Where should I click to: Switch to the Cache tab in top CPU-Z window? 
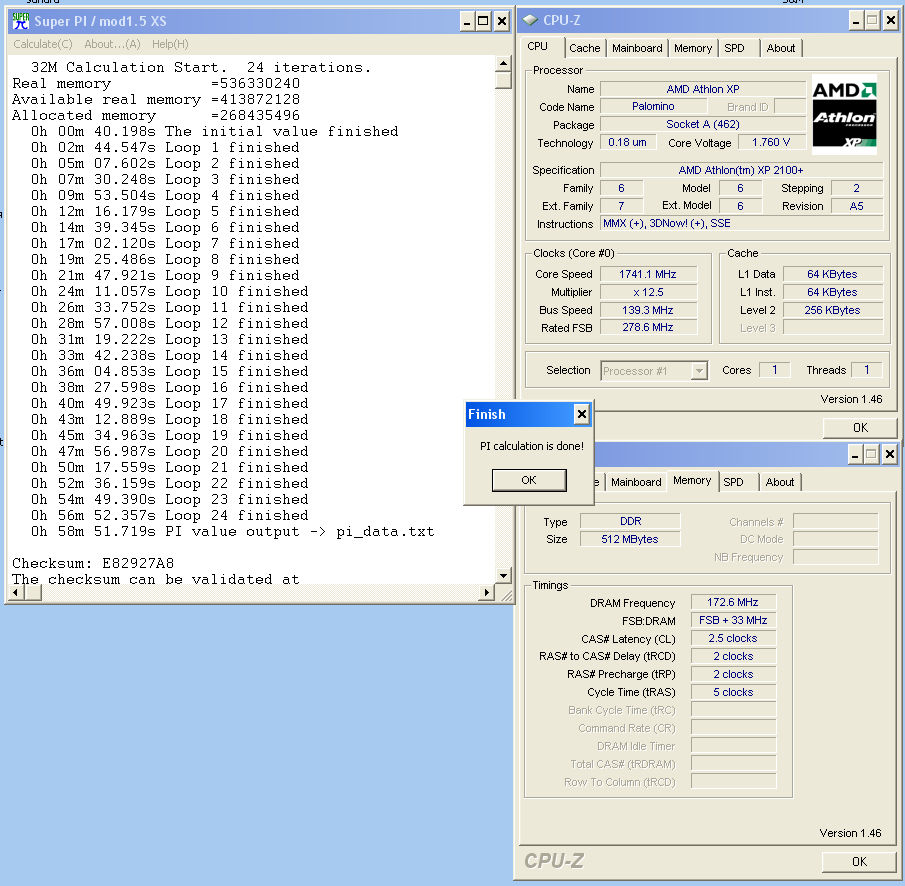[585, 48]
